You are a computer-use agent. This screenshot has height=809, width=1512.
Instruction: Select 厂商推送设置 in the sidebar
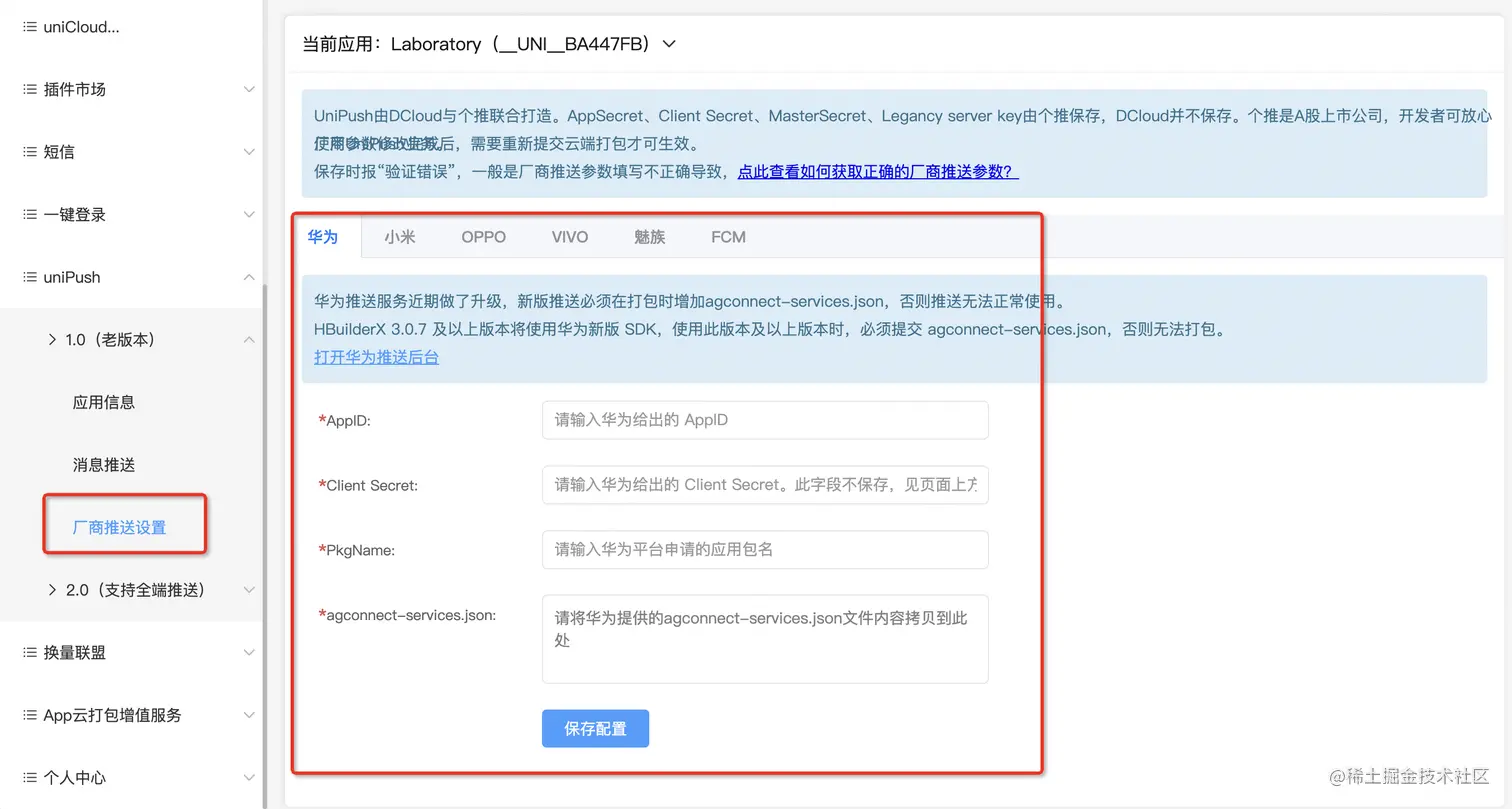click(120, 527)
